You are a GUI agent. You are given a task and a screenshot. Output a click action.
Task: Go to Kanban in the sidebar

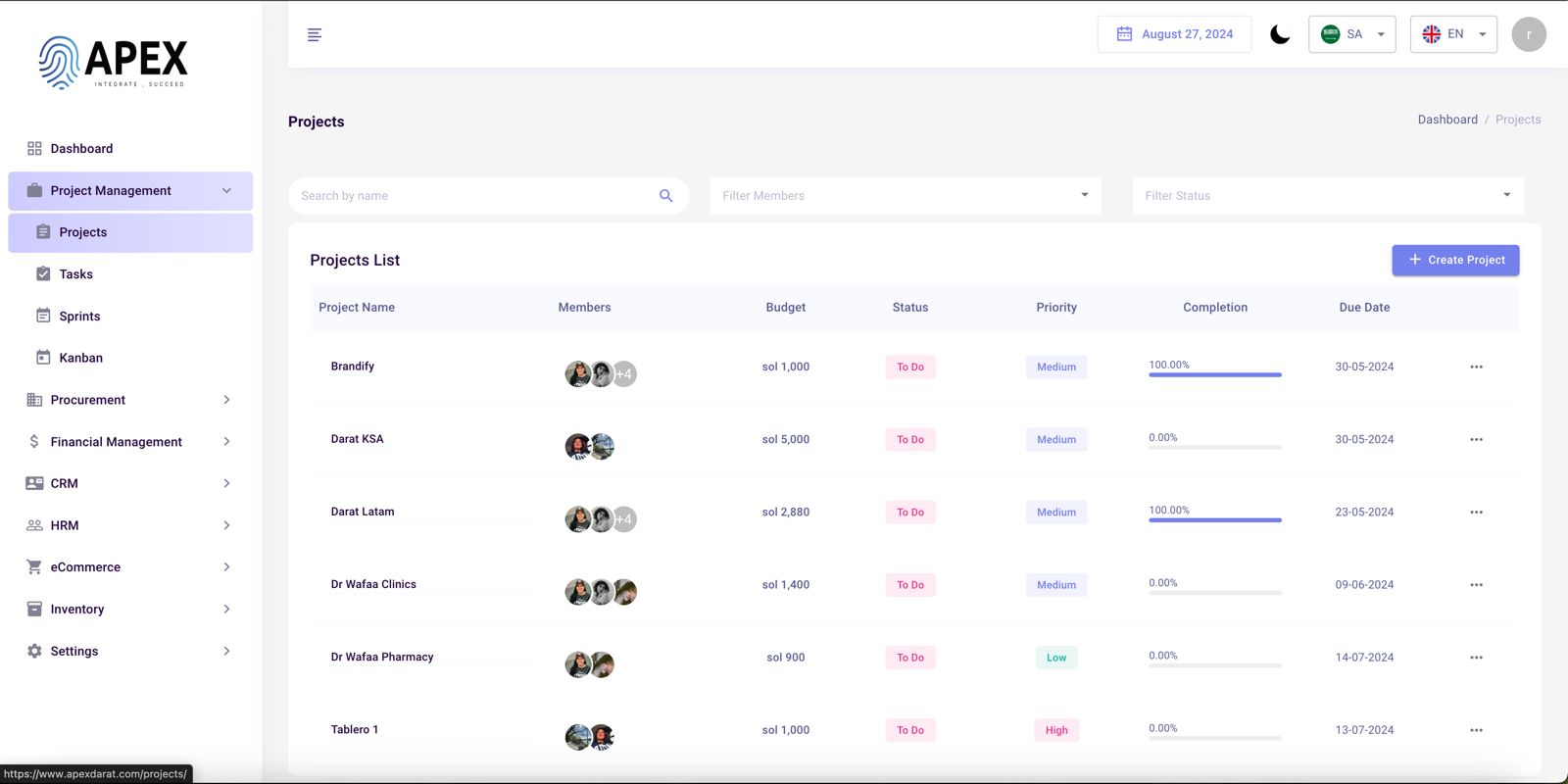(80, 358)
